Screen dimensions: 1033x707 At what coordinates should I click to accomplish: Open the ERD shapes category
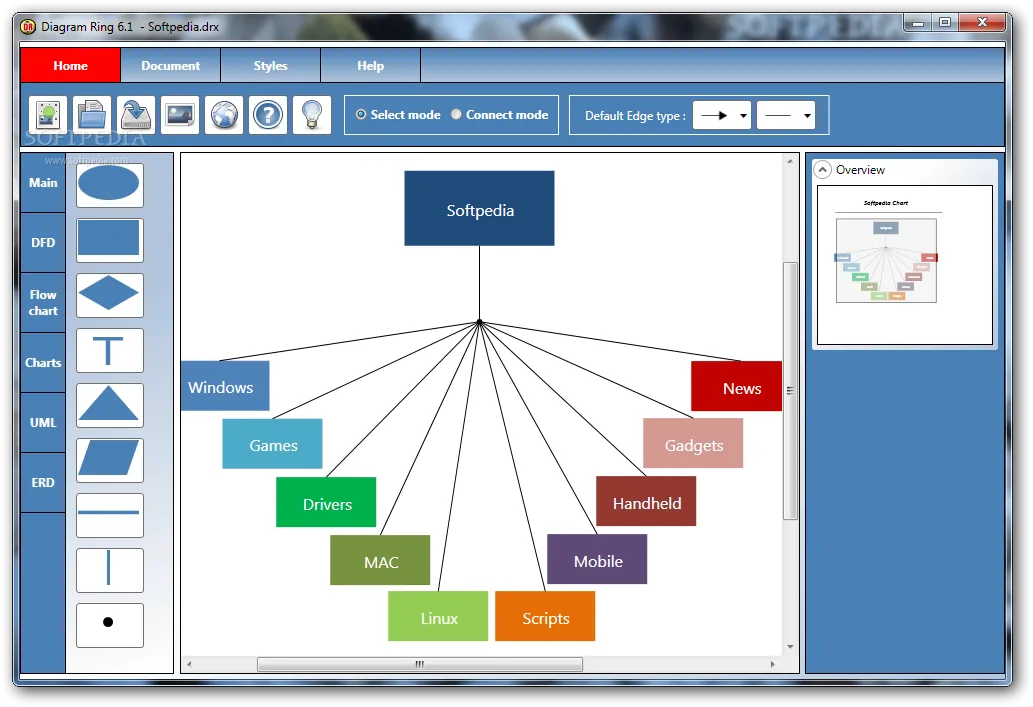click(43, 483)
